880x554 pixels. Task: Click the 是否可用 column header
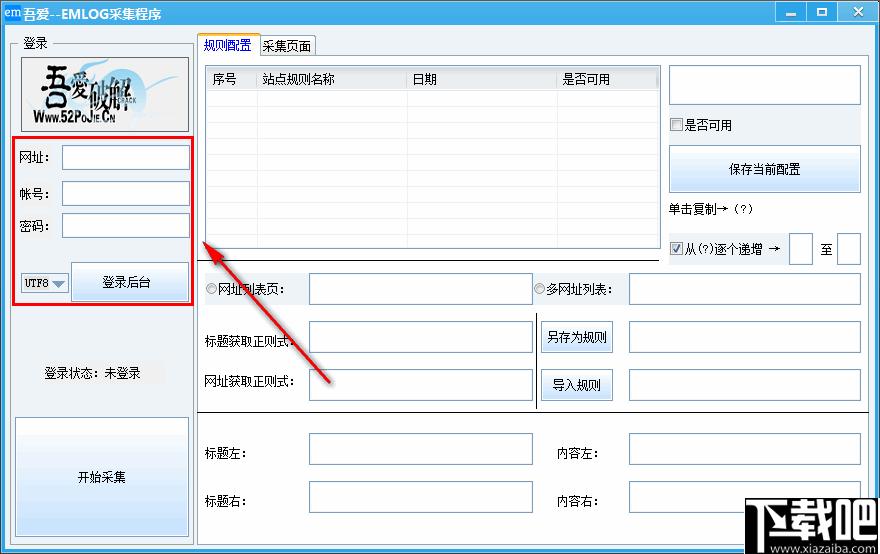click(607, 80)
